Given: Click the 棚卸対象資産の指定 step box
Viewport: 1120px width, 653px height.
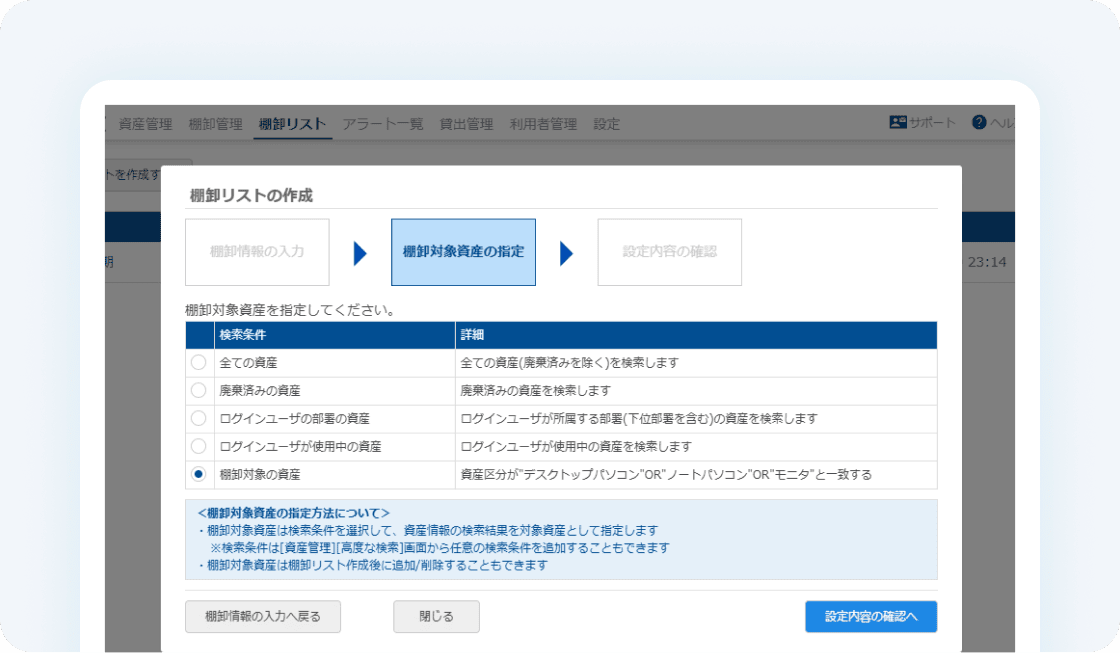Looking at the screenshot, I should pos(464,252).
